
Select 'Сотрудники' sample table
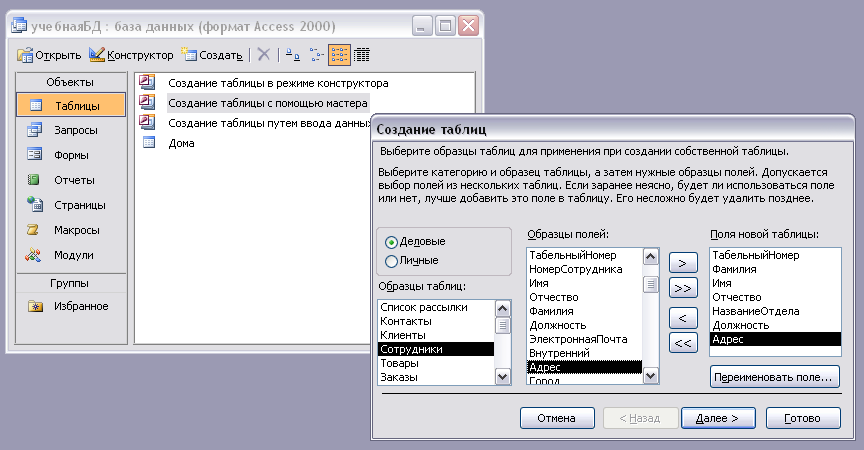coord(436,349)
